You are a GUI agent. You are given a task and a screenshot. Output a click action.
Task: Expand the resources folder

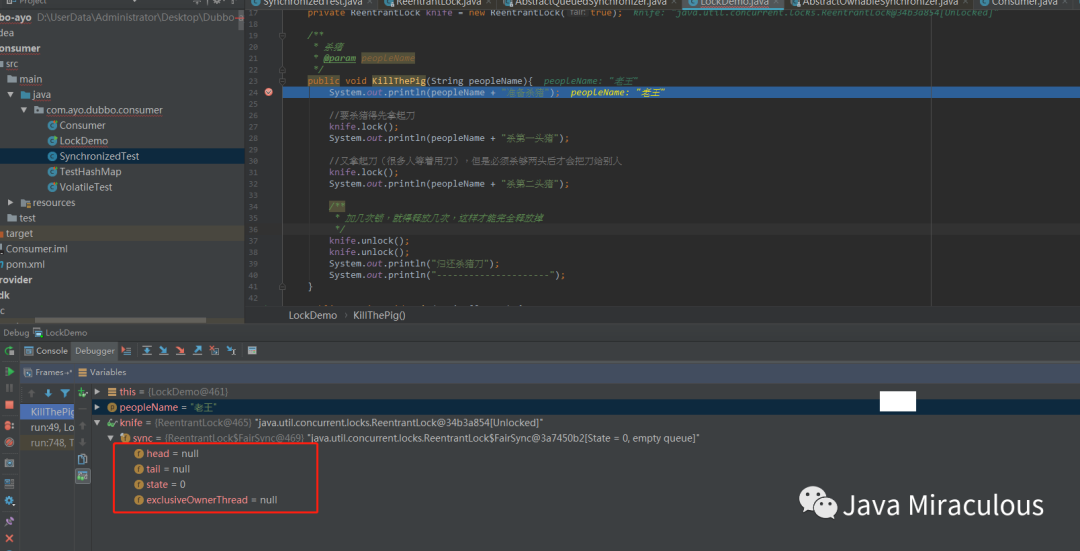(x=10, y=202)
